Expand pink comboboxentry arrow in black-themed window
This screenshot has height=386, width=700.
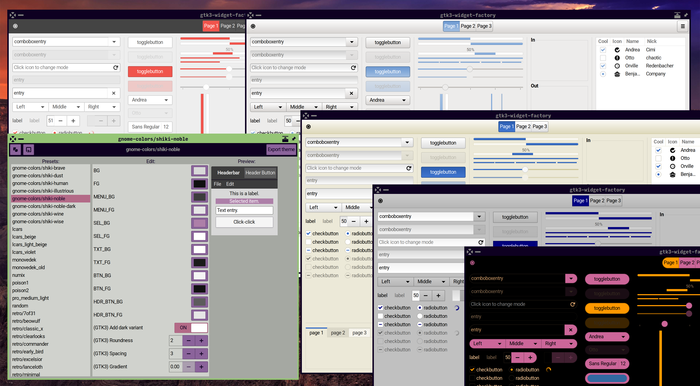(x=571, y=278)
